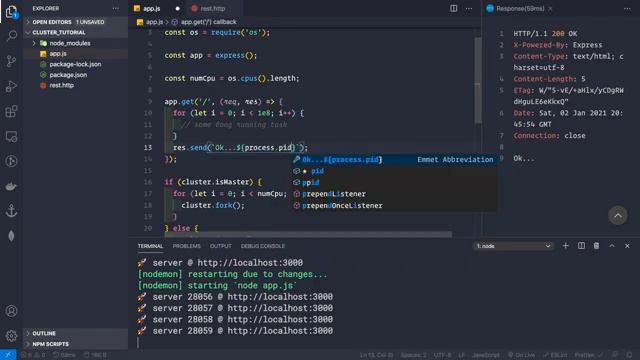Select the 'ppid' autocomplete suggestion
This screenshot has width=640, height=360.
(394, 182)
